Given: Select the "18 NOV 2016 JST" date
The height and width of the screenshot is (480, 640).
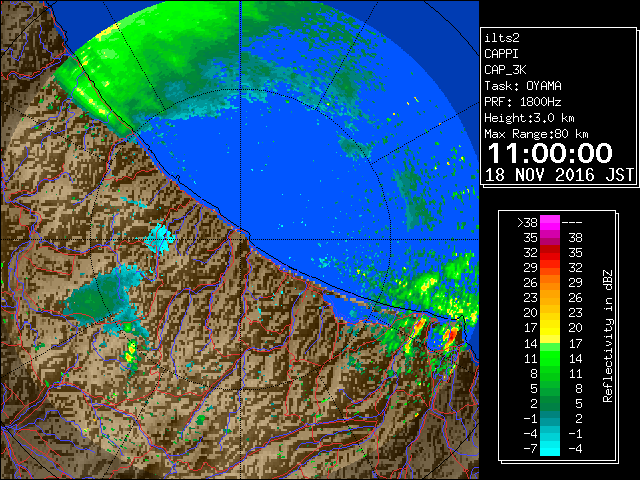Looking at the screenshot, I should tap(559, 175).
